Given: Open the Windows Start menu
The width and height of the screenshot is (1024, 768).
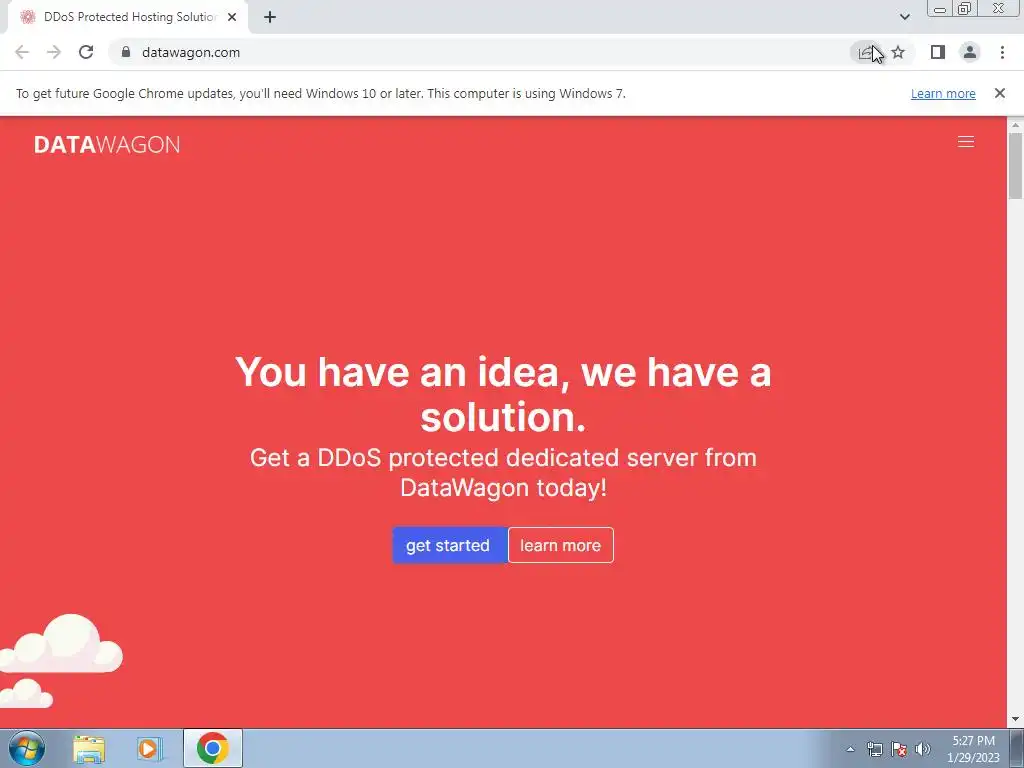Looking at the screenshot, I should pyautogui.click(x=27, y=748).
